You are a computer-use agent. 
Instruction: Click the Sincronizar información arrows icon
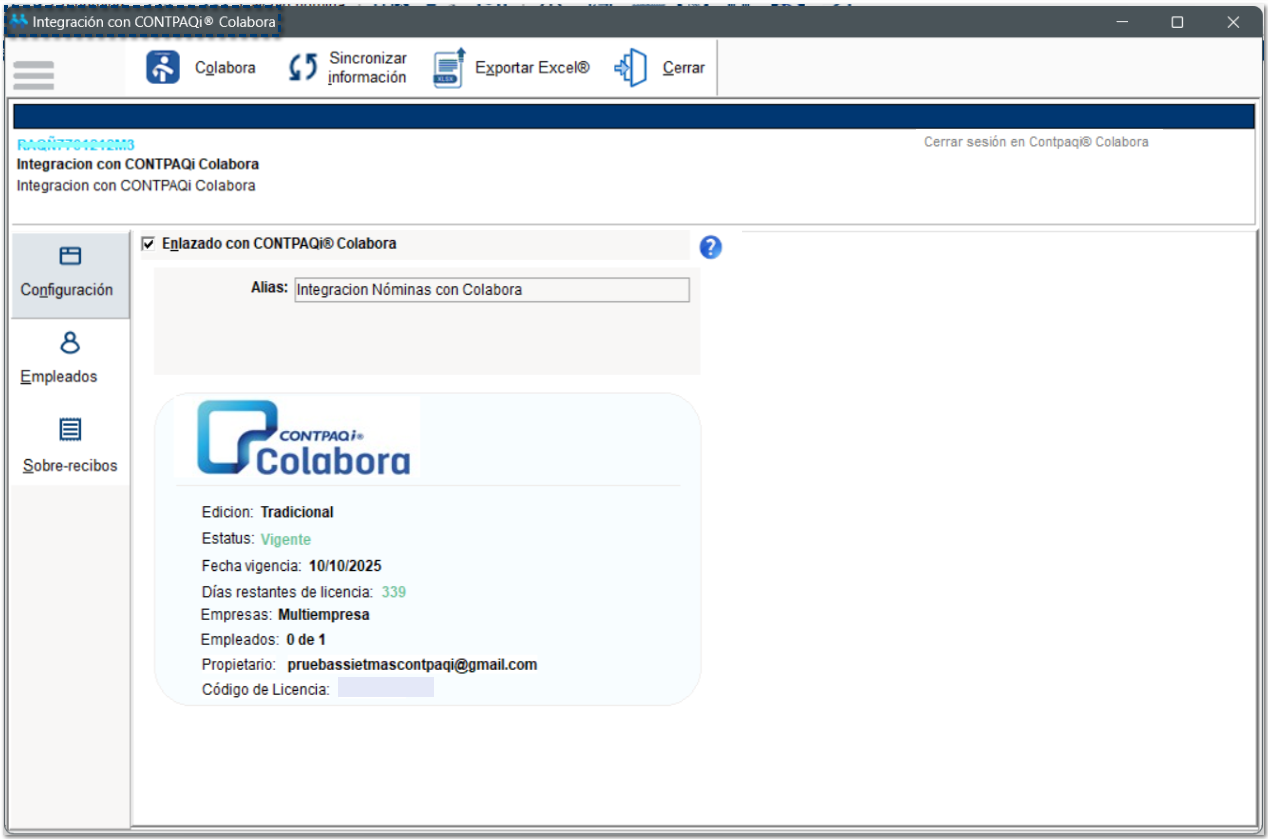[302, 68]
